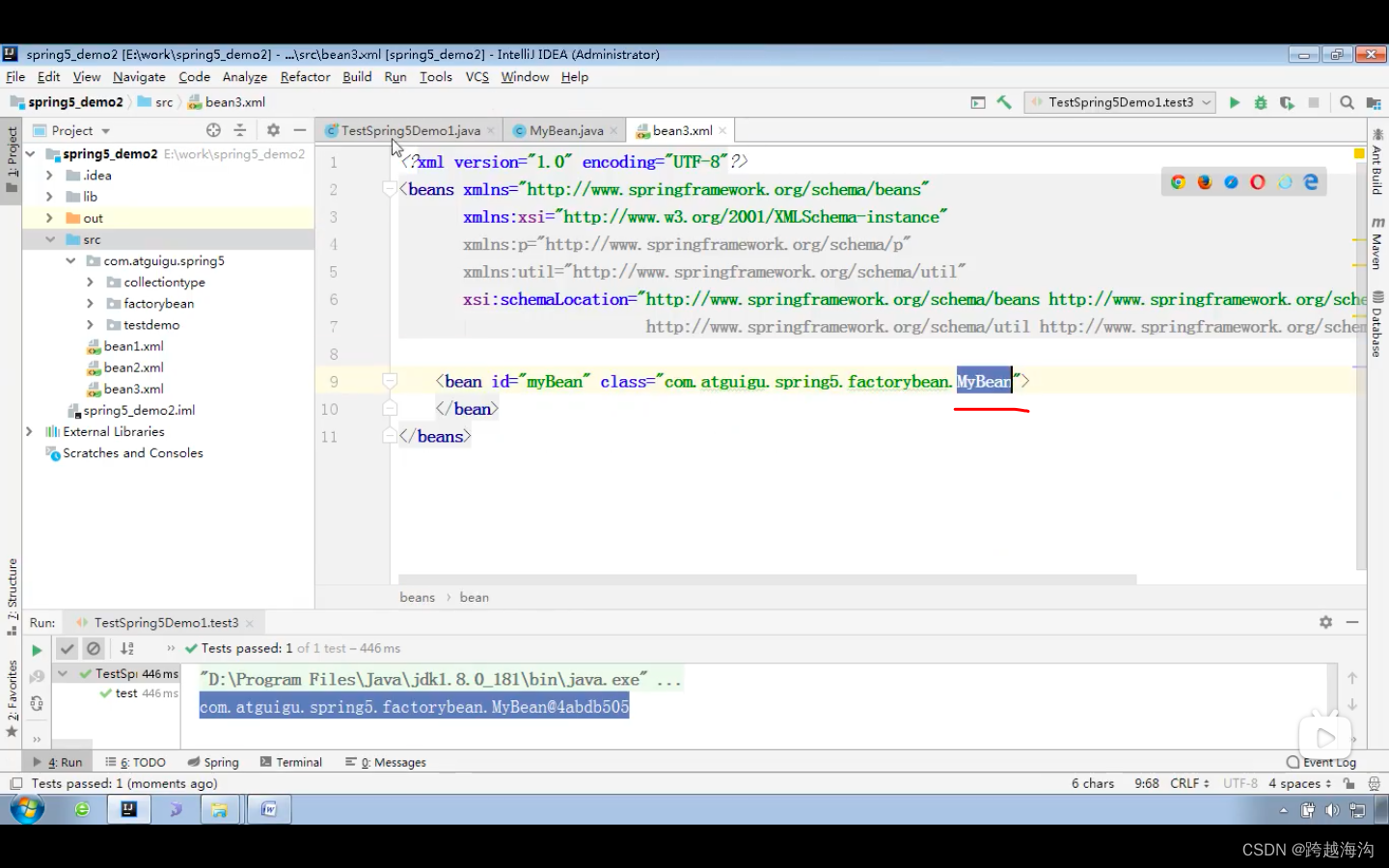1389x868 pixels.
Task: Open the Messages tool window
Action: (x=386, y=762)
